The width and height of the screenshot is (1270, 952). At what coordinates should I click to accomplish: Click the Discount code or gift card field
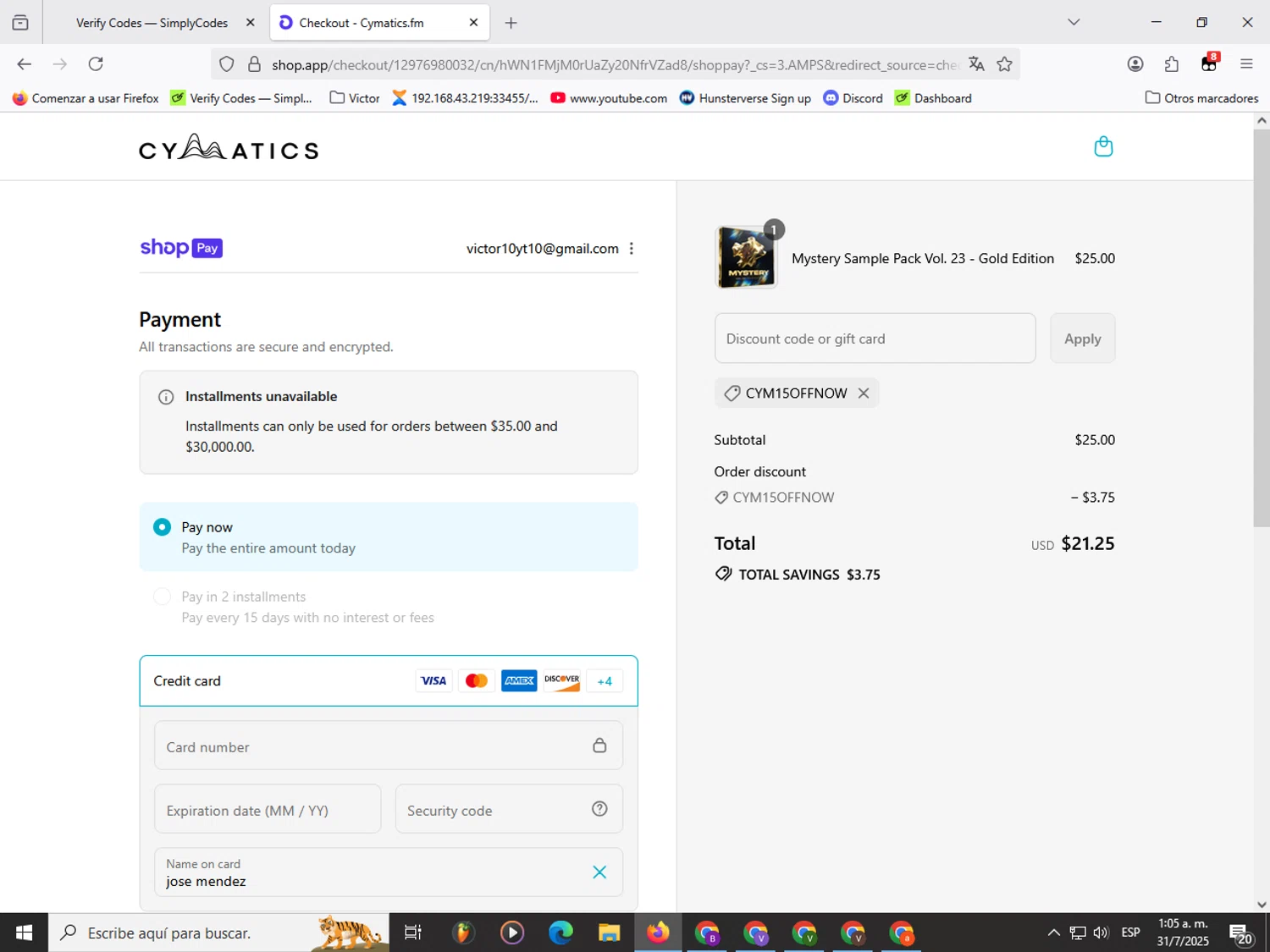point(875,338)
